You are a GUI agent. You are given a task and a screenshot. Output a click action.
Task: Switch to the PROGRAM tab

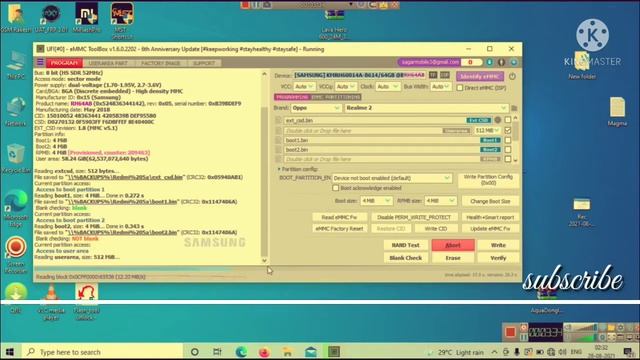tap(64, 63)
